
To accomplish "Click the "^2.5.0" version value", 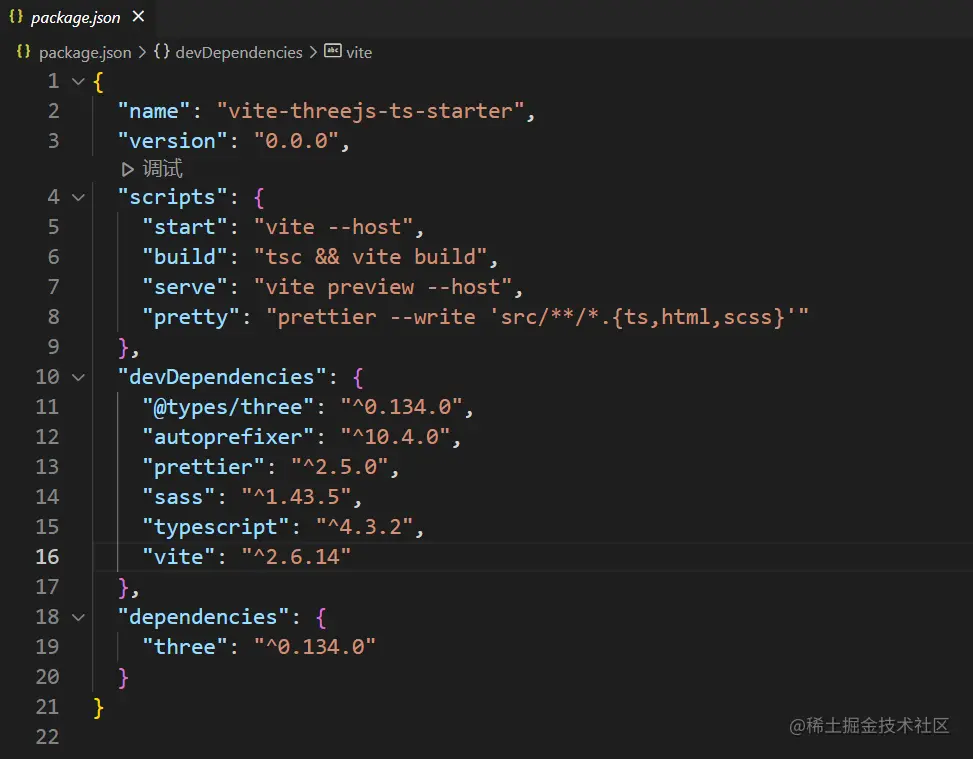I will (339, 467).
